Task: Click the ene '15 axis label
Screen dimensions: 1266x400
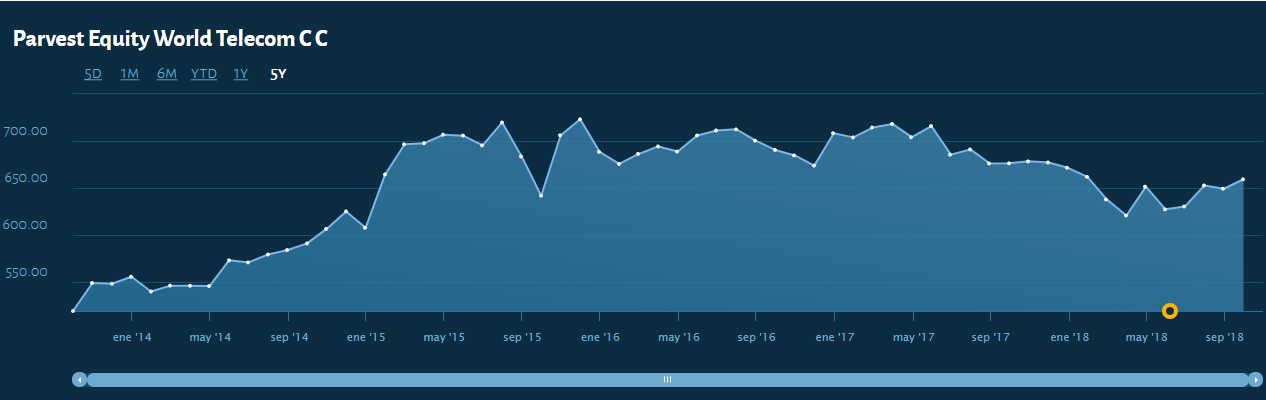Action: [x=366, y=338]
